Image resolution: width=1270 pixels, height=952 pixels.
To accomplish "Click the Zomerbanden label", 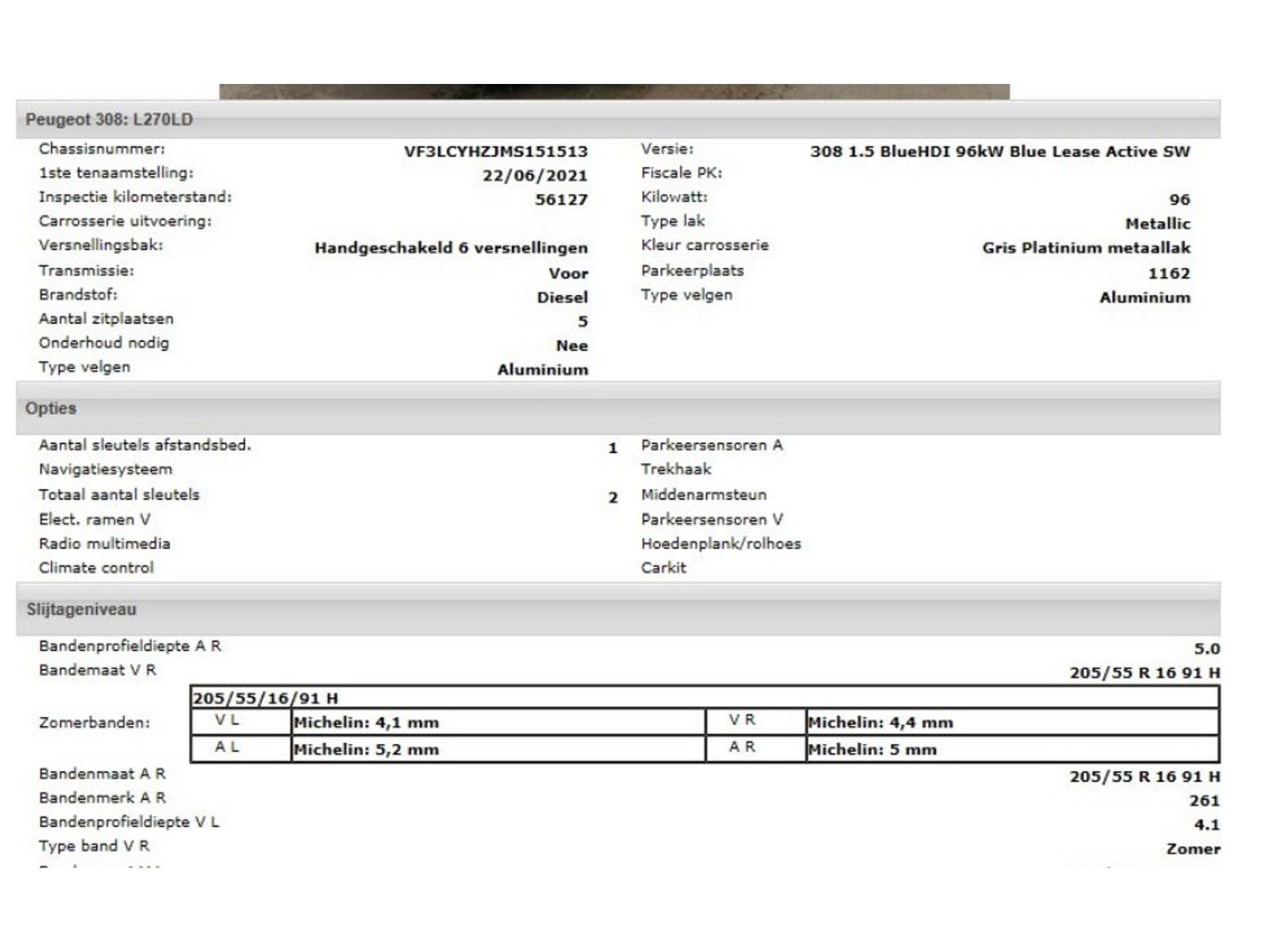I will [x=95, y=723].
